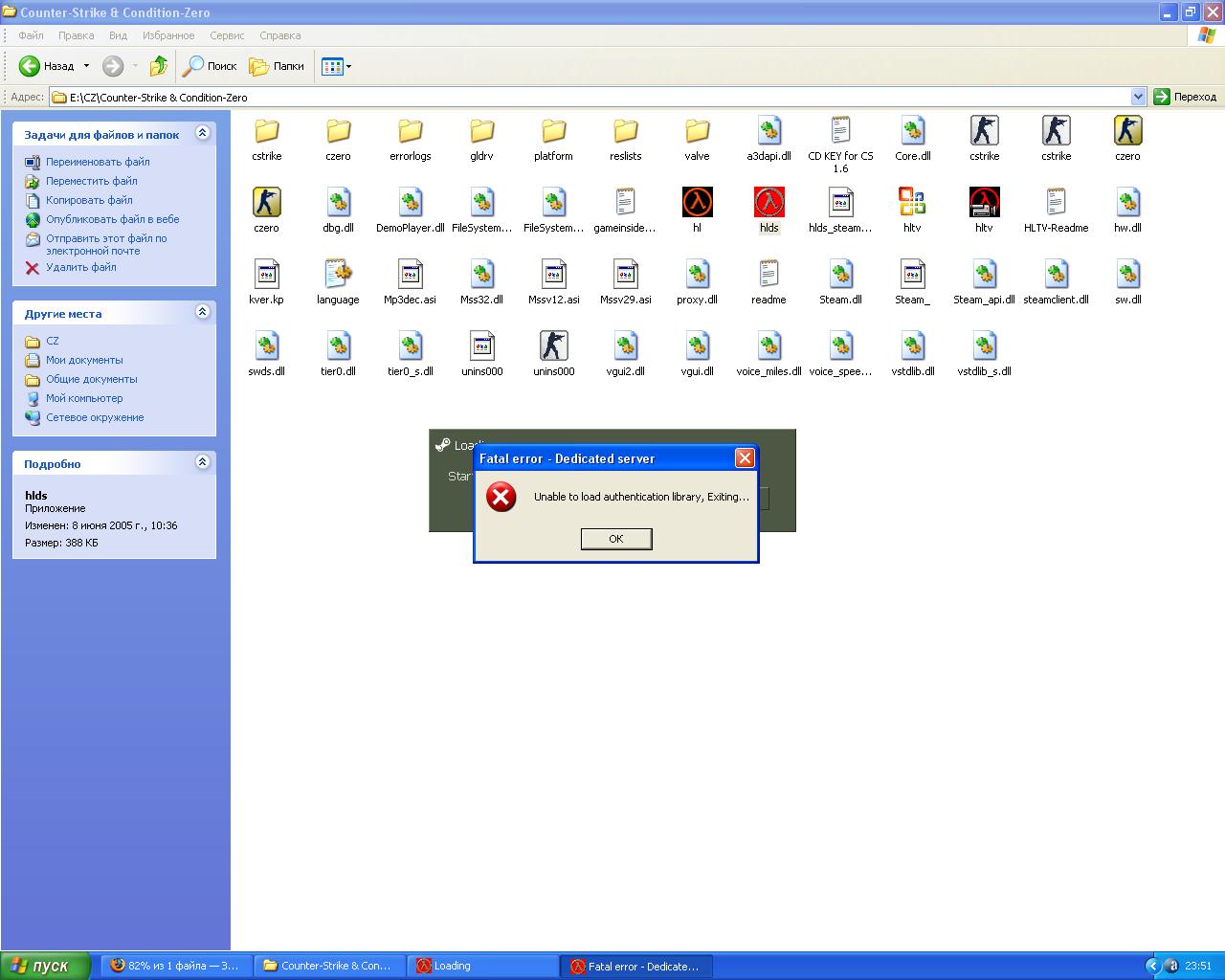Open Мои документы from Другие места
The width and height of the screenshot is (1225, 980).
(84, 360)
